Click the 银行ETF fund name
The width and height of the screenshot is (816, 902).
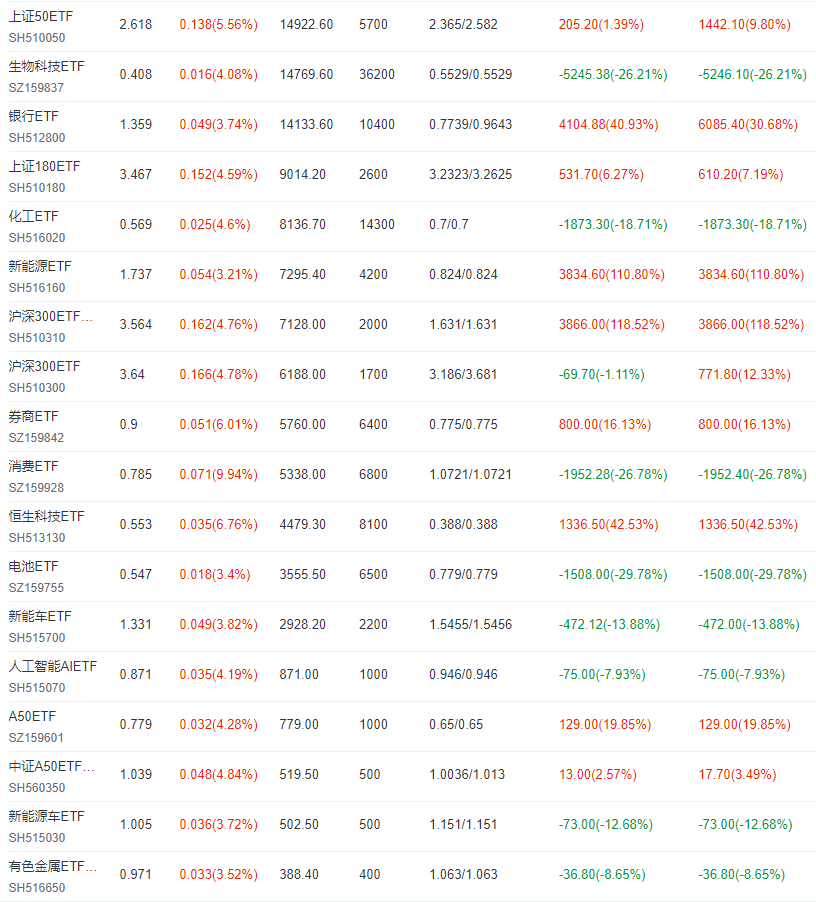(33, 117)
